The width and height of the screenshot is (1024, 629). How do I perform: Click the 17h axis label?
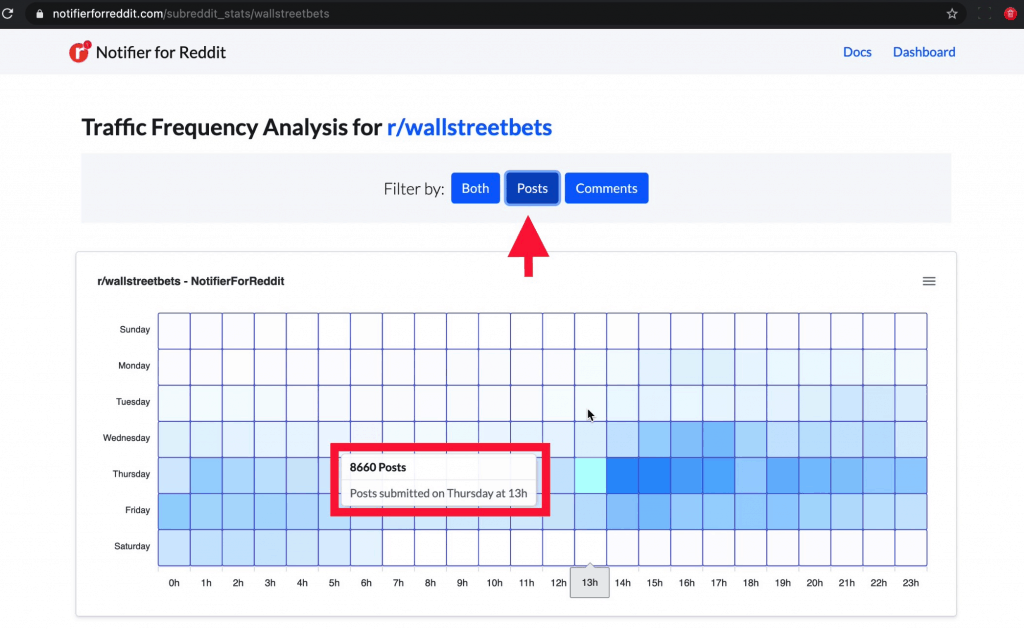coord(718,583)
